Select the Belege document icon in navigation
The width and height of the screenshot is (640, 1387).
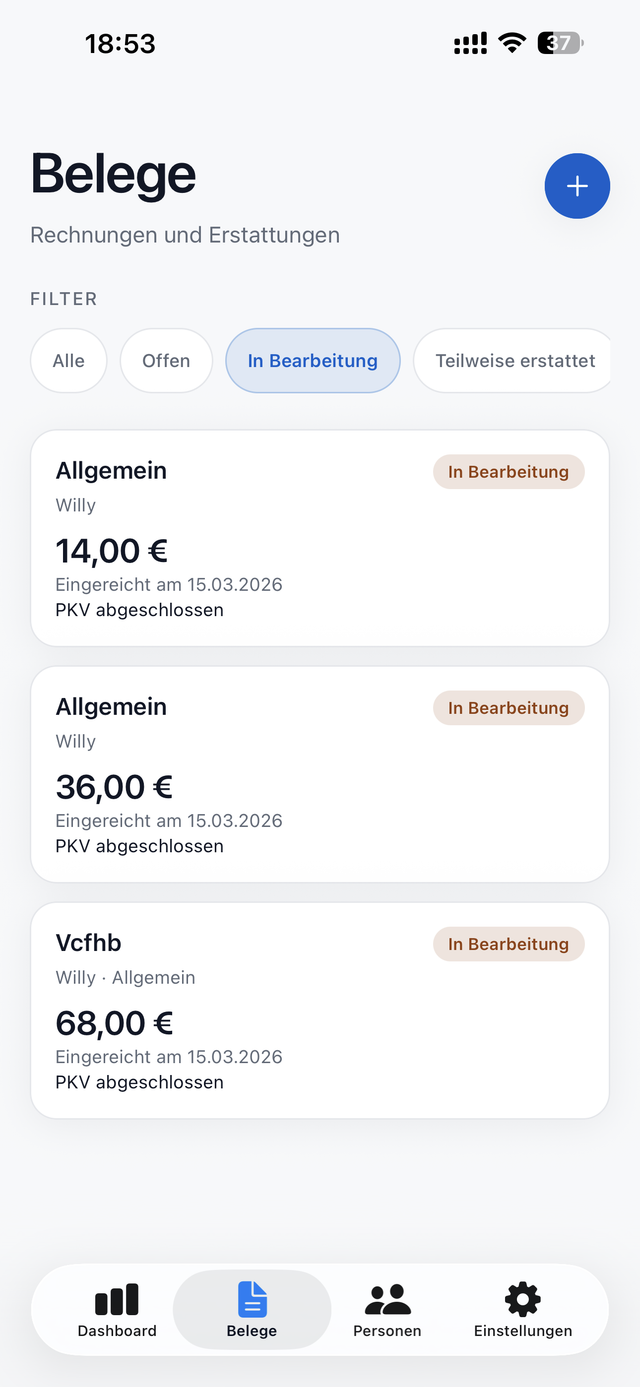point(251,1297)
